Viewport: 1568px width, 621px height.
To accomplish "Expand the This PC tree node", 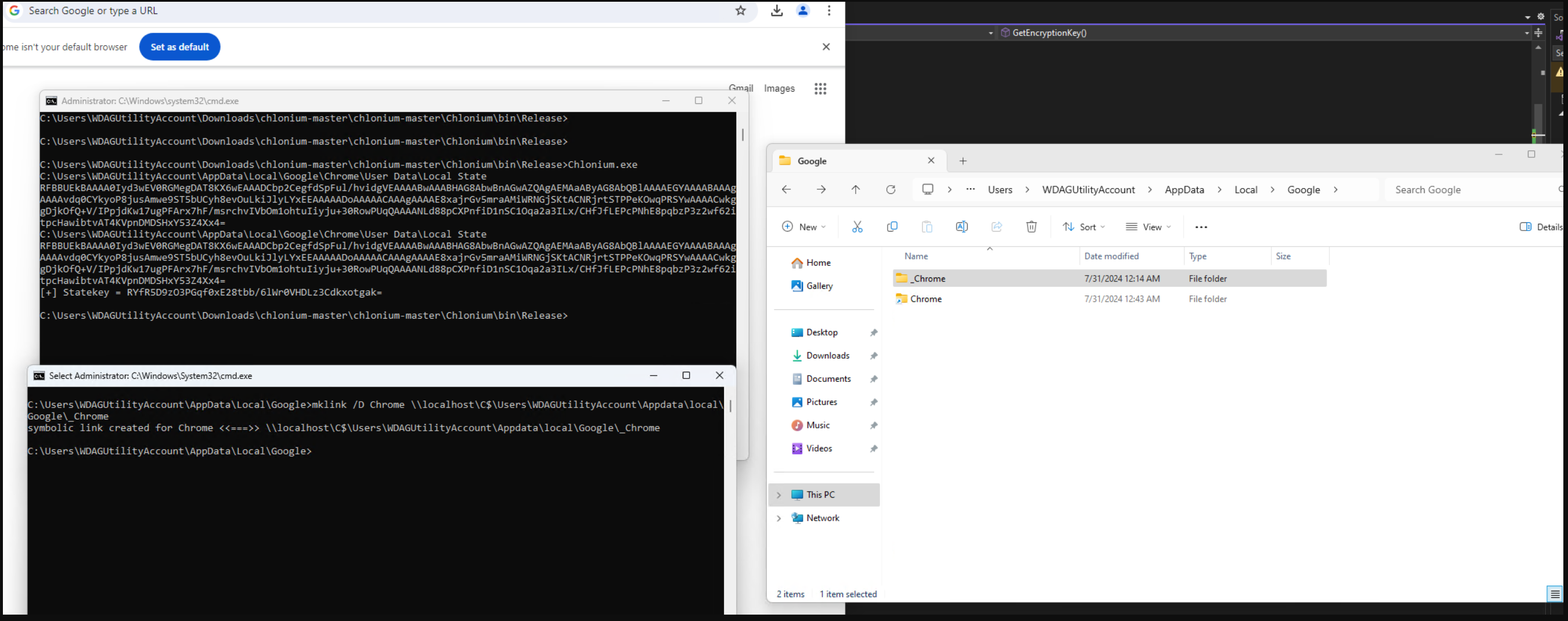I will click(x=778, y=495).
